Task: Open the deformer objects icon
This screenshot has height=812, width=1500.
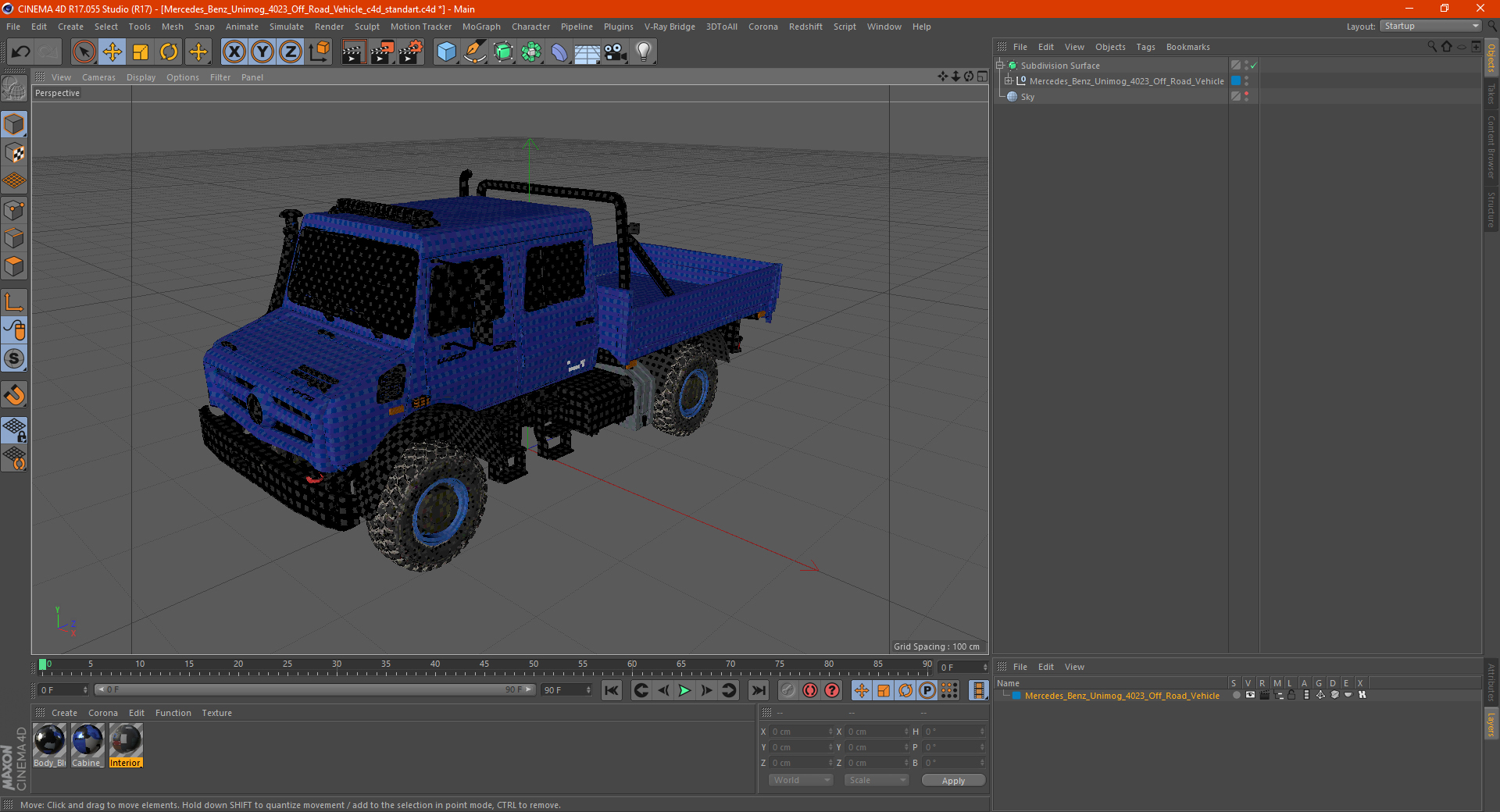Action: point(559,52)
